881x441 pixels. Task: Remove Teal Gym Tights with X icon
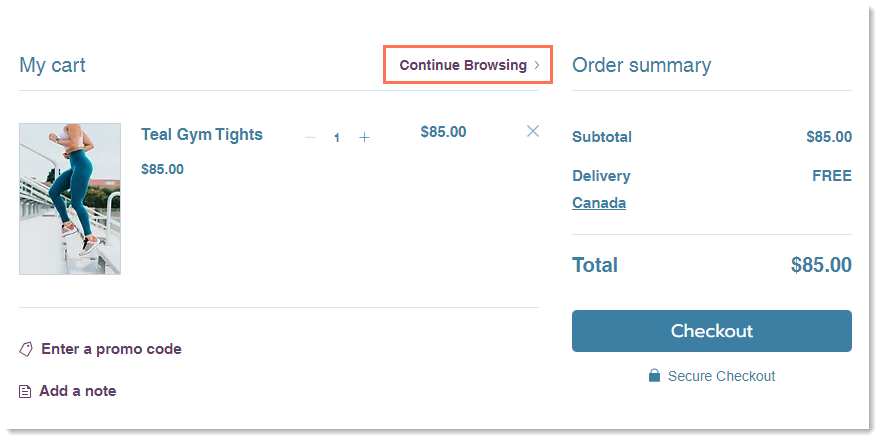point(532,131)
